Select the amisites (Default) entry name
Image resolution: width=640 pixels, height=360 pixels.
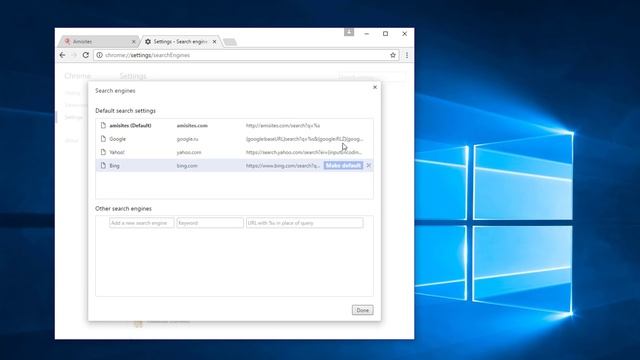[x=130, y=125]
